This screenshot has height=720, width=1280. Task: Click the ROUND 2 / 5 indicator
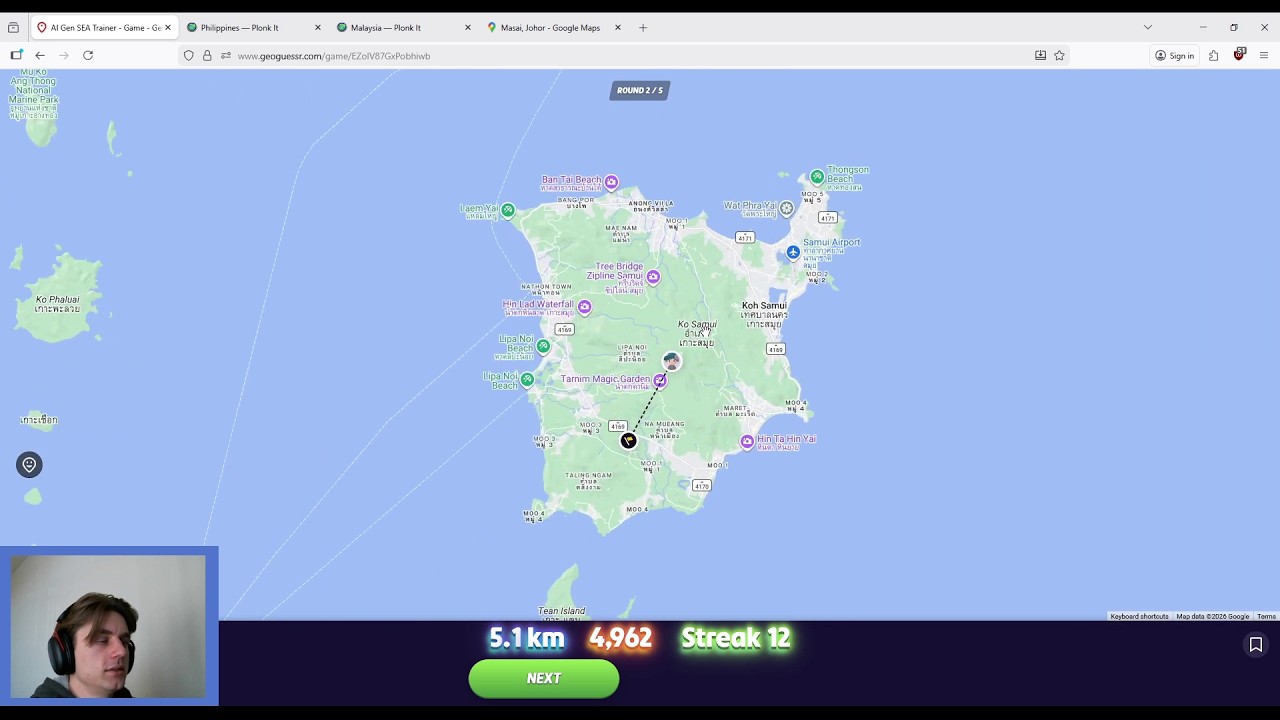640,90
